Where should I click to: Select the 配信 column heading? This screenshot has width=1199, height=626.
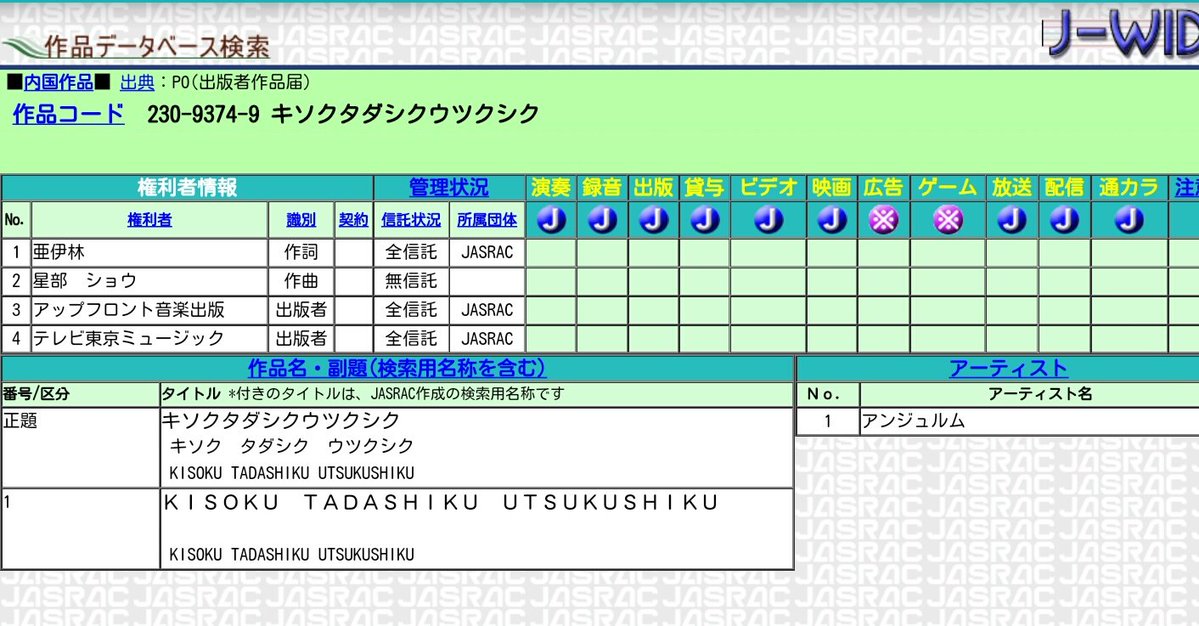(x=1064, y=187)
